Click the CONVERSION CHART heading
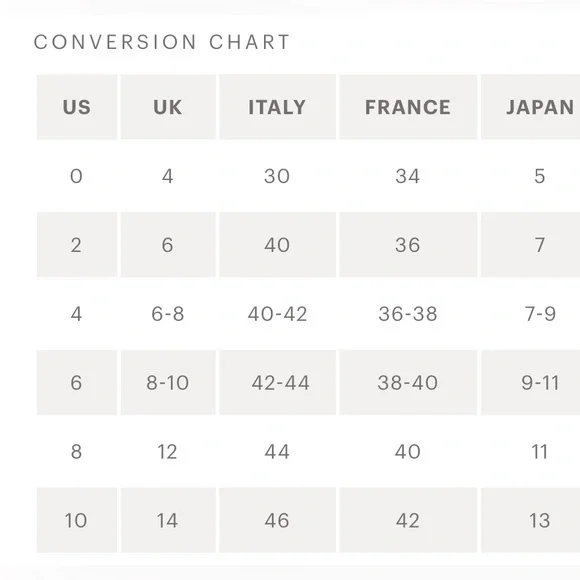The height and width of the screenshot is (580, 580). tap(162, 42)
